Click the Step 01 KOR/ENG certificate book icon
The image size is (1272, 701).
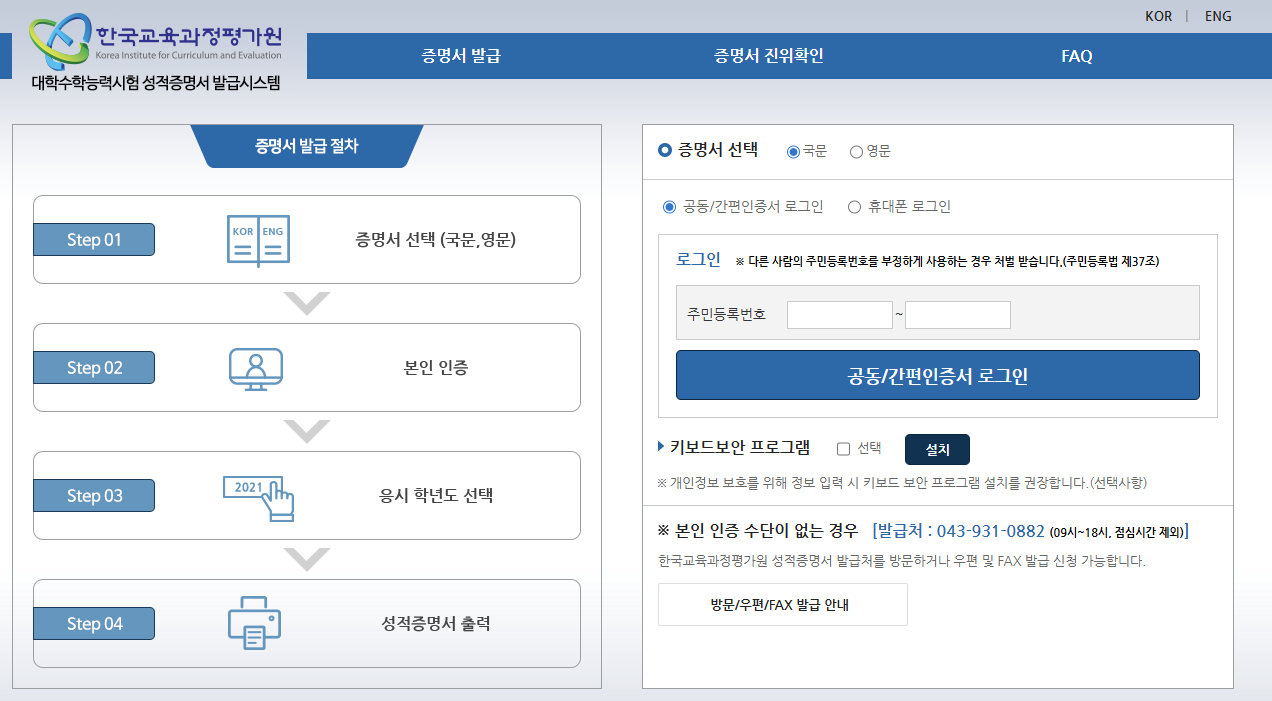coord(258,239)
